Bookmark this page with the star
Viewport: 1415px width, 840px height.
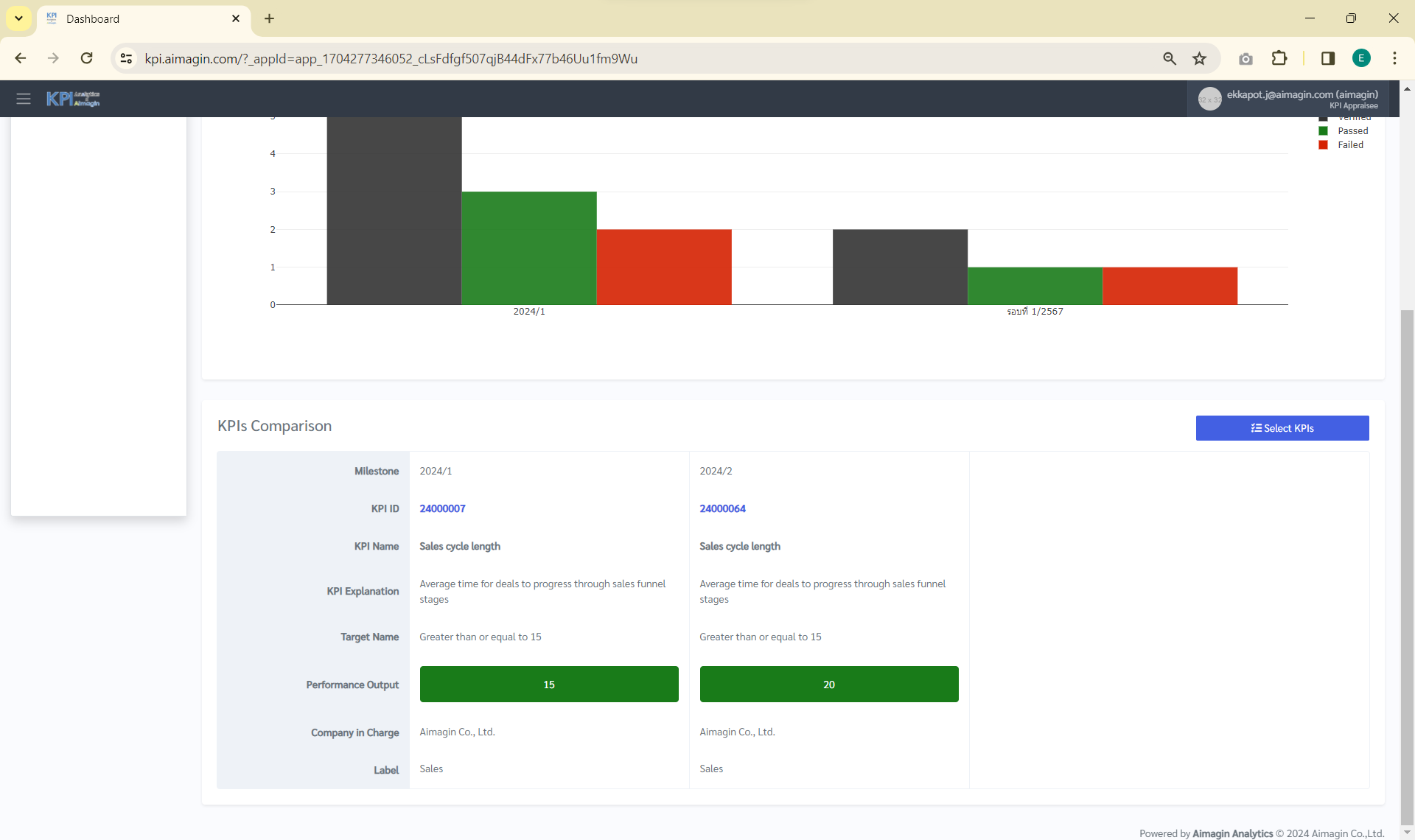(x=1200, y=58)
